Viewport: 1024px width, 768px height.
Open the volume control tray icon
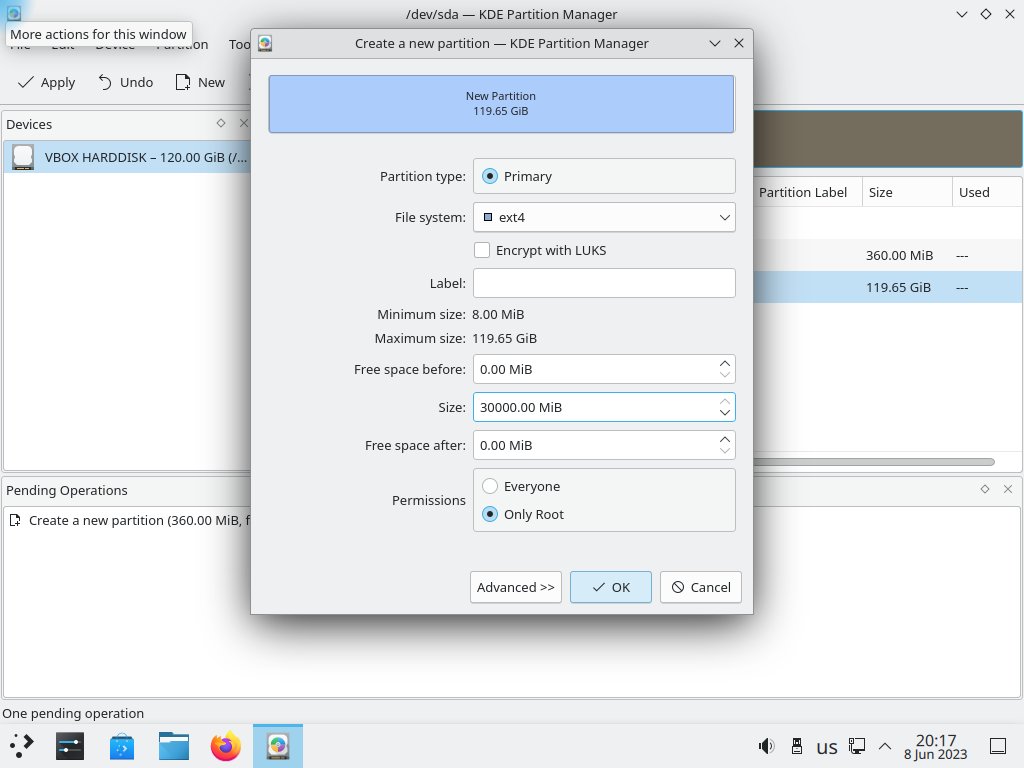pos(767,746)
